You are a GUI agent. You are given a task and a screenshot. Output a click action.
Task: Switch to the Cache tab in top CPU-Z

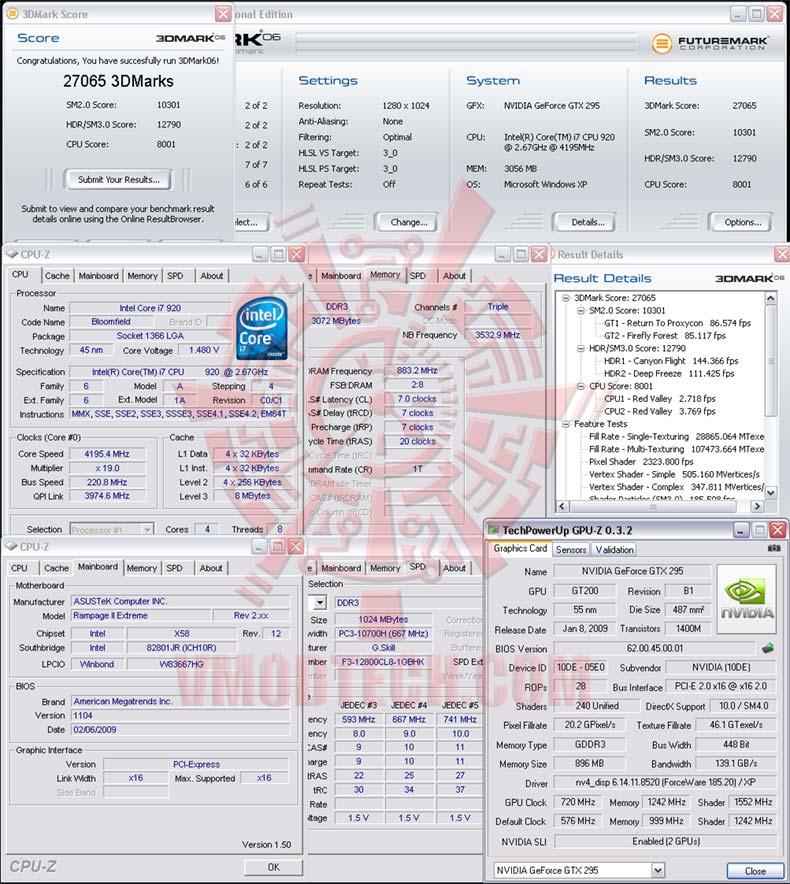pyautogui.click(x=57, y=276)
